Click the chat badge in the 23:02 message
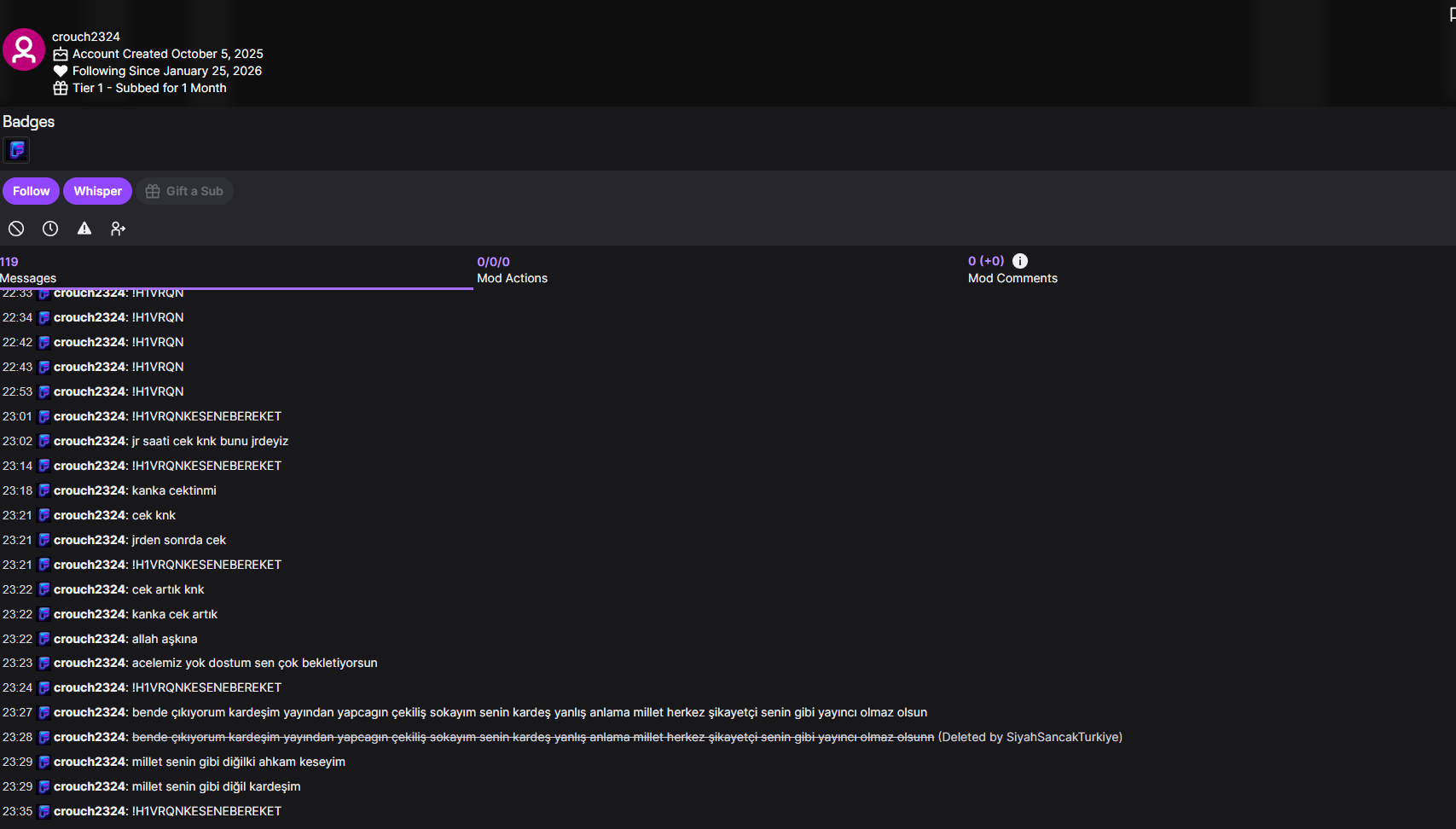Screen dimensions: 1456x829 click(x=44, y=441)
